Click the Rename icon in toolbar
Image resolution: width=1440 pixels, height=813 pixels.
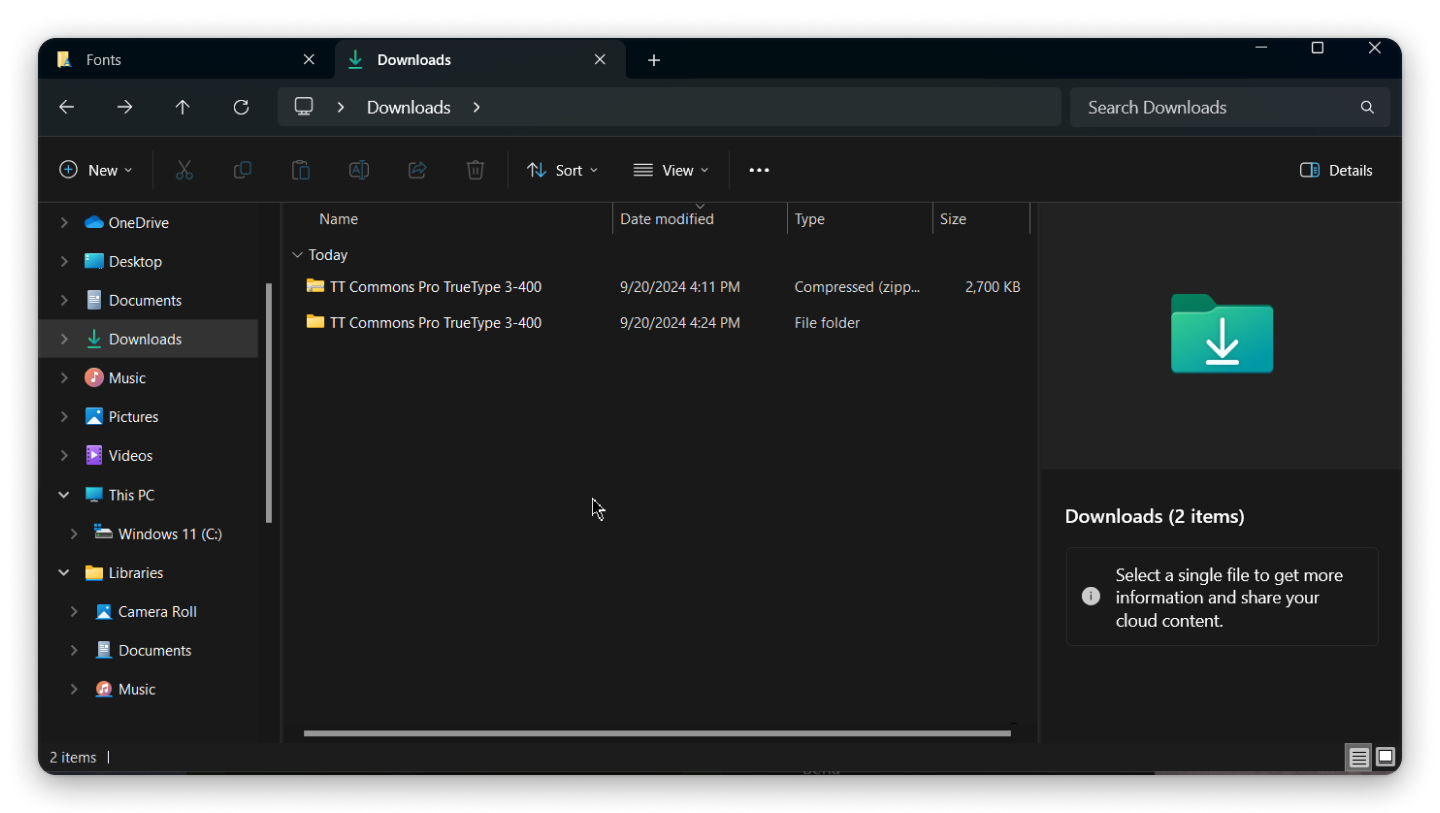pyautogui.click(x=359, y=170)
